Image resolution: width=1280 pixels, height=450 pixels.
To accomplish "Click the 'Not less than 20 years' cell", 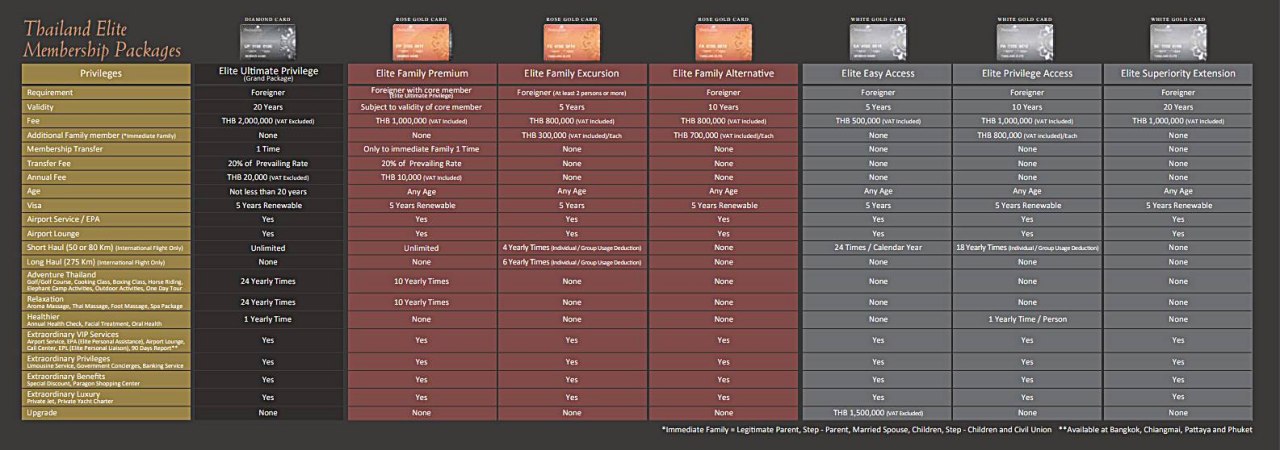I will click(268, 191).
